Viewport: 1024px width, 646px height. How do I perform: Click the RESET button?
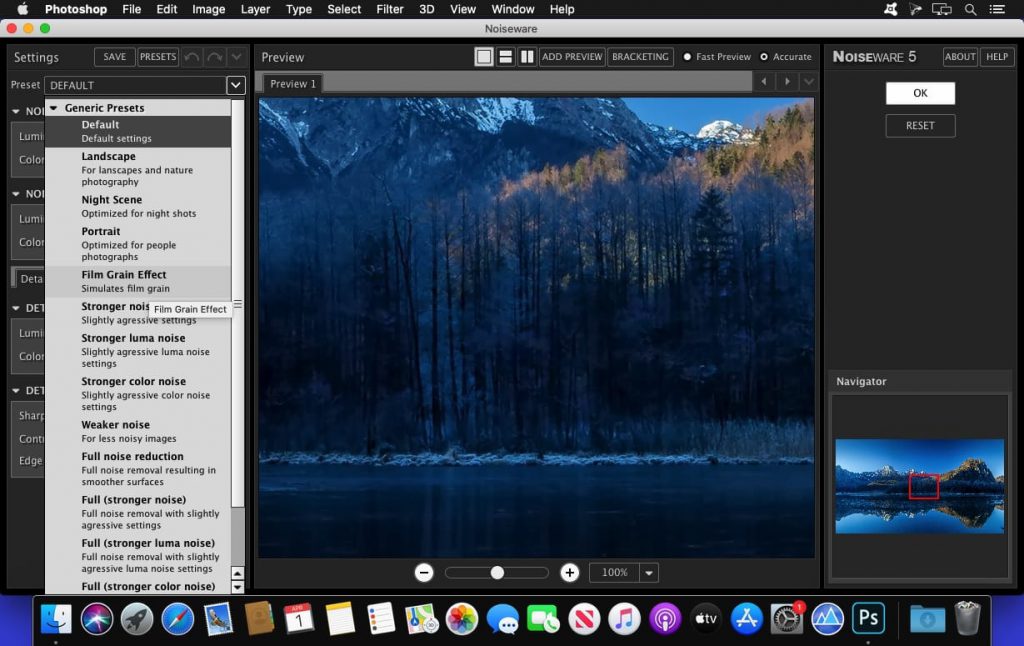919,125
